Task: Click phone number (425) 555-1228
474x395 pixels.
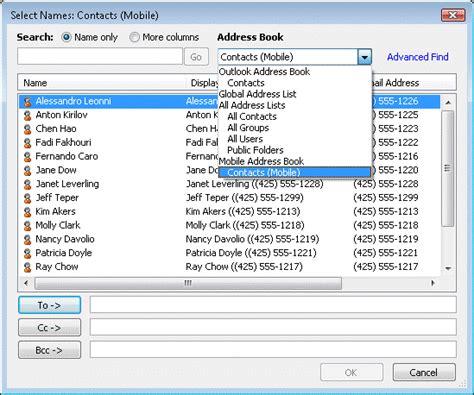Action: point(385,184)
